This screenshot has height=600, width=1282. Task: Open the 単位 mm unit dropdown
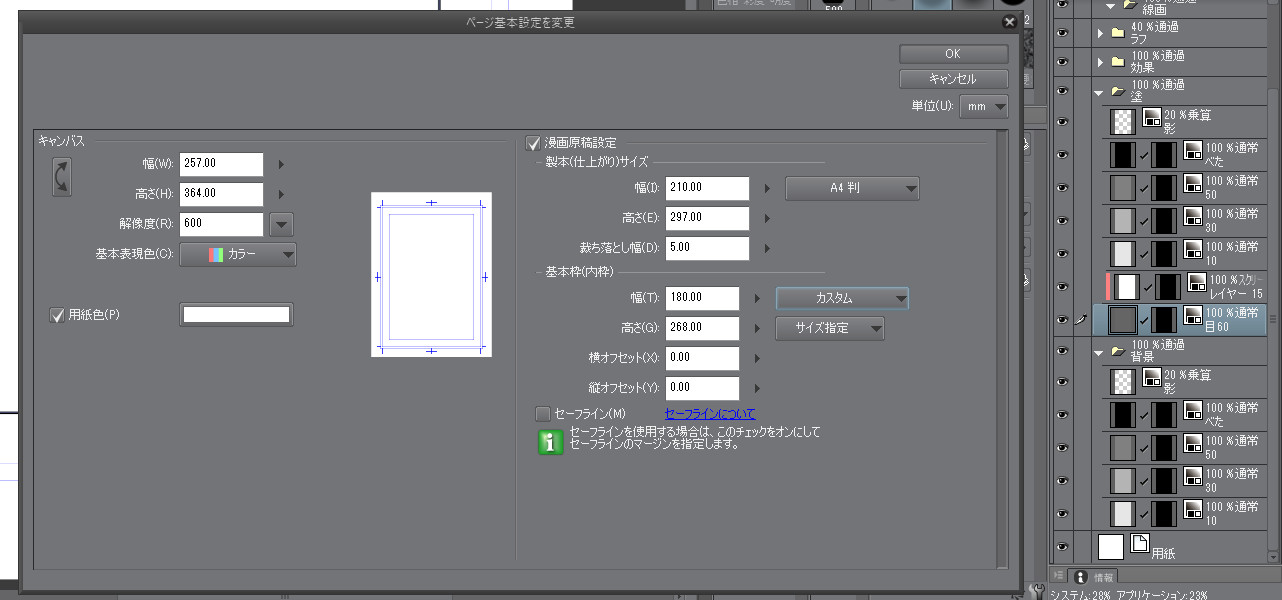(x=983, y=106)
